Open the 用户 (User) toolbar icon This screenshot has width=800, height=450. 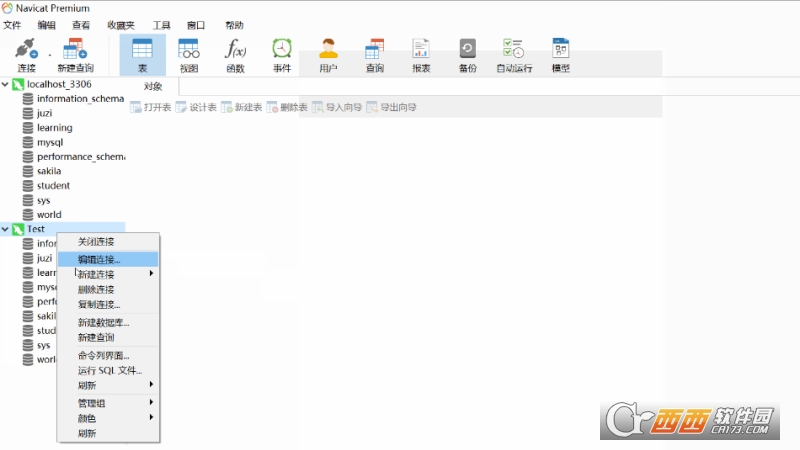point(328,49)
